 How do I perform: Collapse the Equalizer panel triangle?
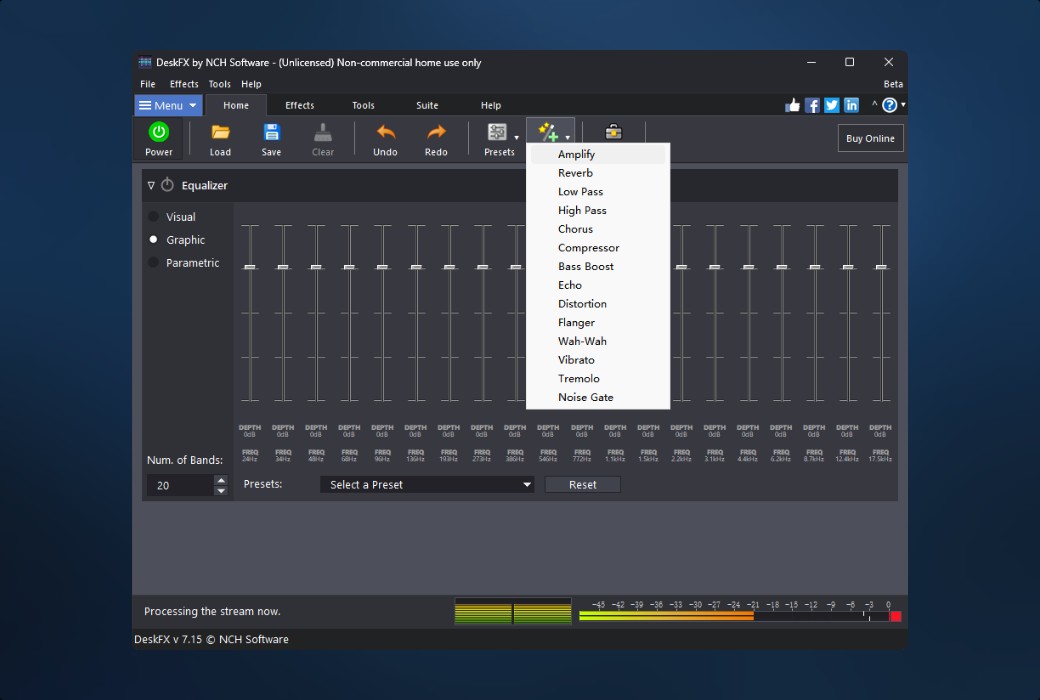pos(151,184)
